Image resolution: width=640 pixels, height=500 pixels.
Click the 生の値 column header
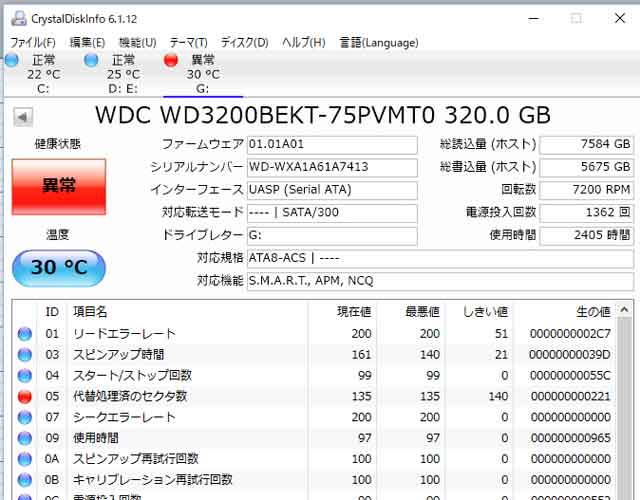(x=564, y=312)
